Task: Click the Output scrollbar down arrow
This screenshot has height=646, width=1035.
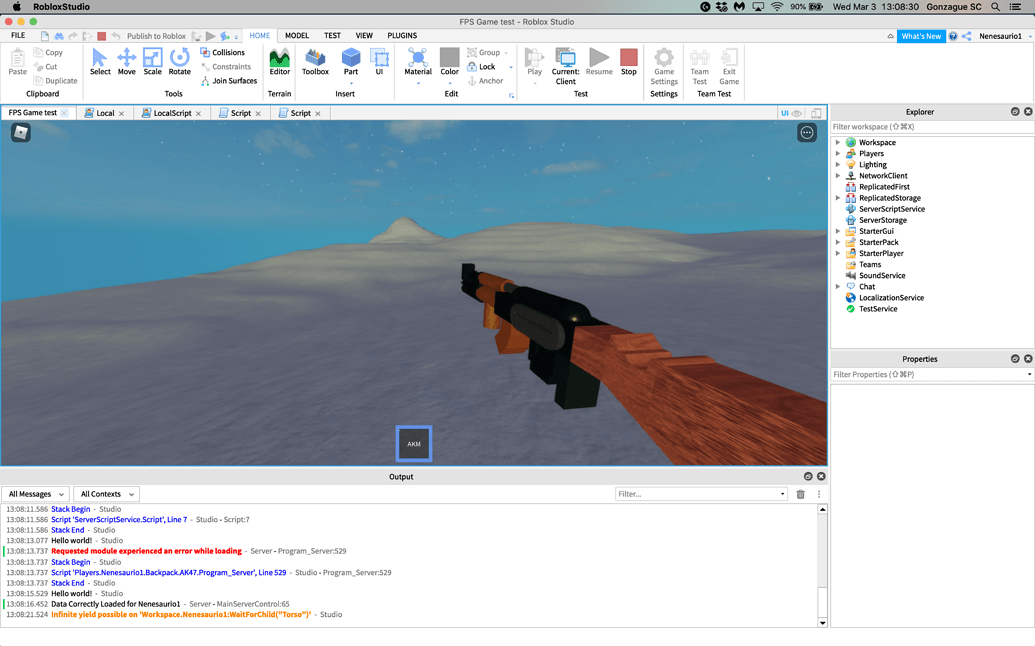Action: click(822, 622)
